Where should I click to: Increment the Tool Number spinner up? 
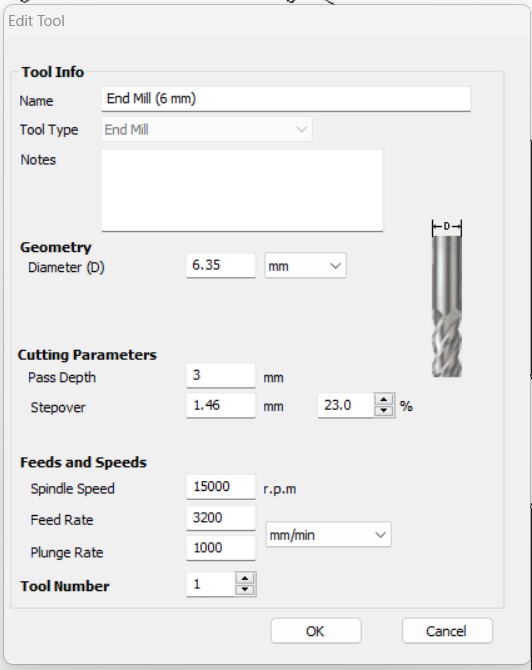(x=245, y=579)
